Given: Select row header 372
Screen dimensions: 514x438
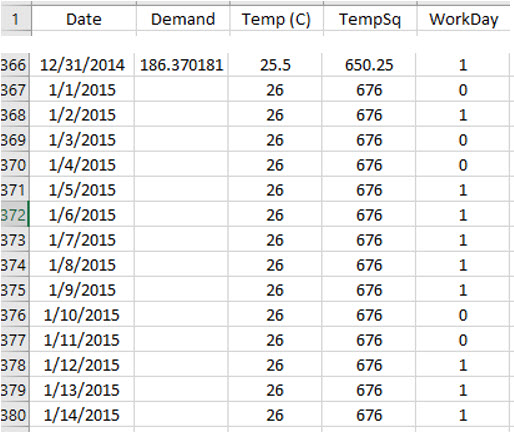Looking at the screenshot, I should tap(14, 215).
